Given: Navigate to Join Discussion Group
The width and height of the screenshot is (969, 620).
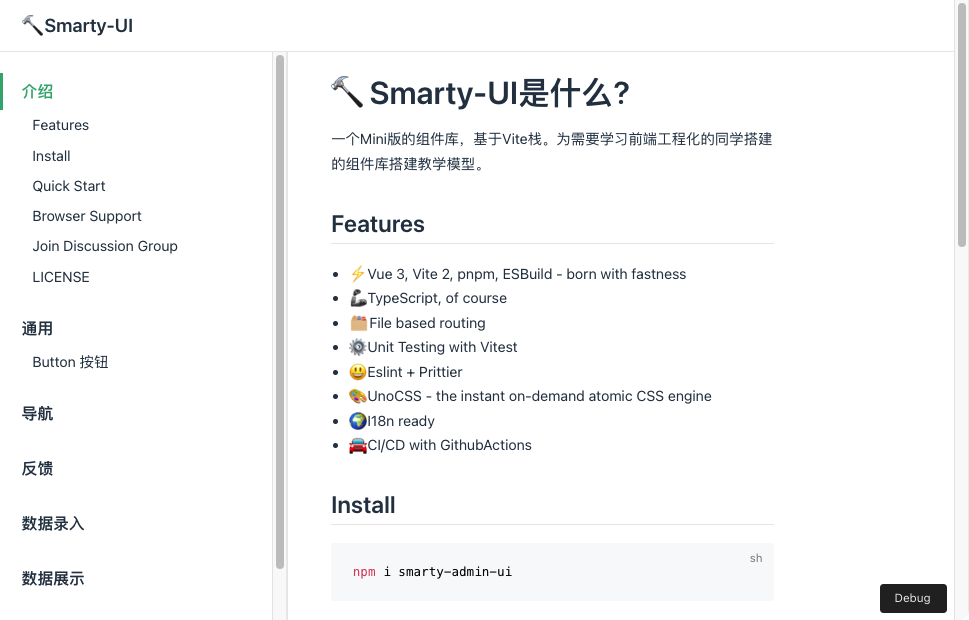Looking at the screenshot, I should tap(105, 246).
